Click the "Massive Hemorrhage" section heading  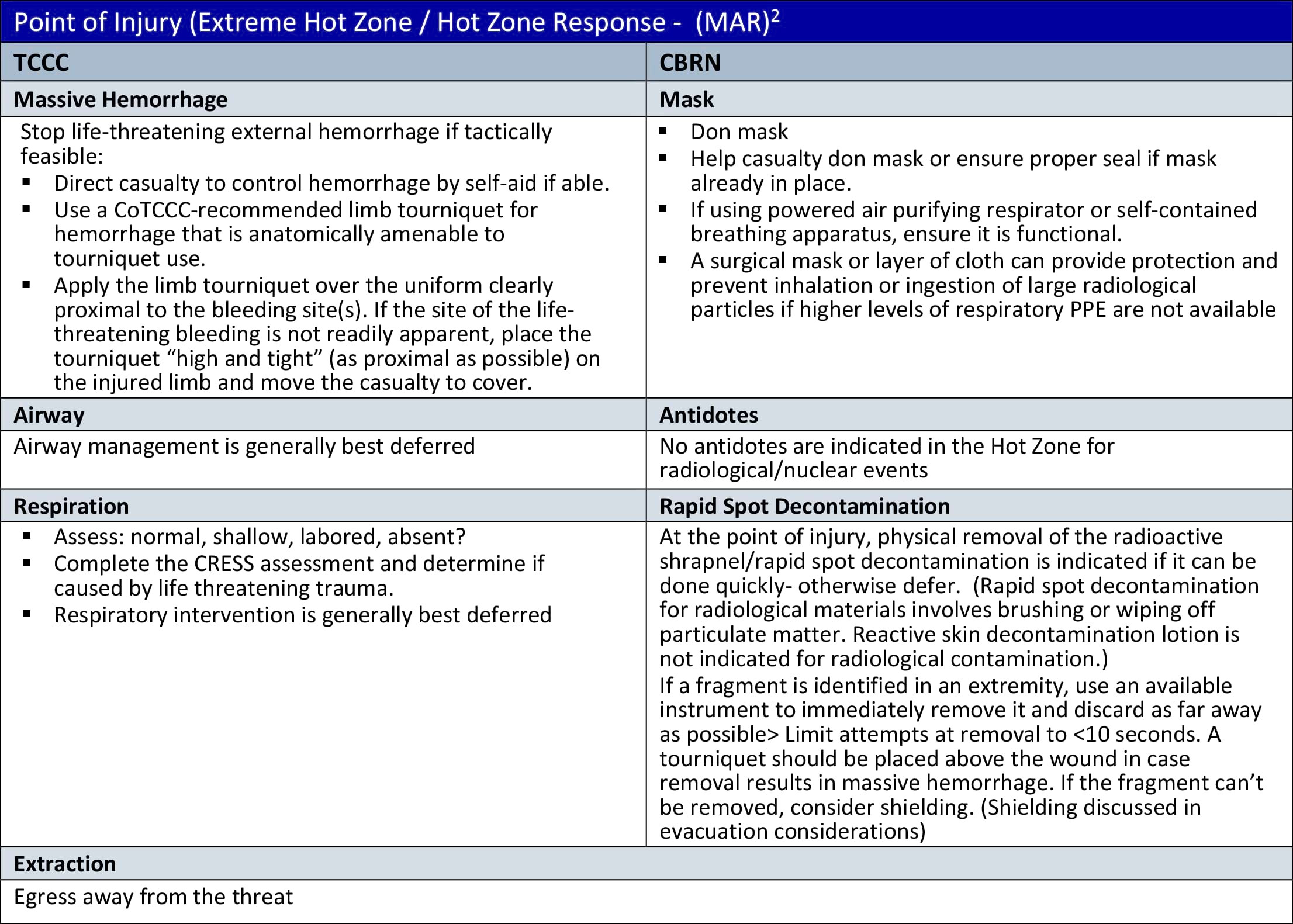click(x=120, y=99)
